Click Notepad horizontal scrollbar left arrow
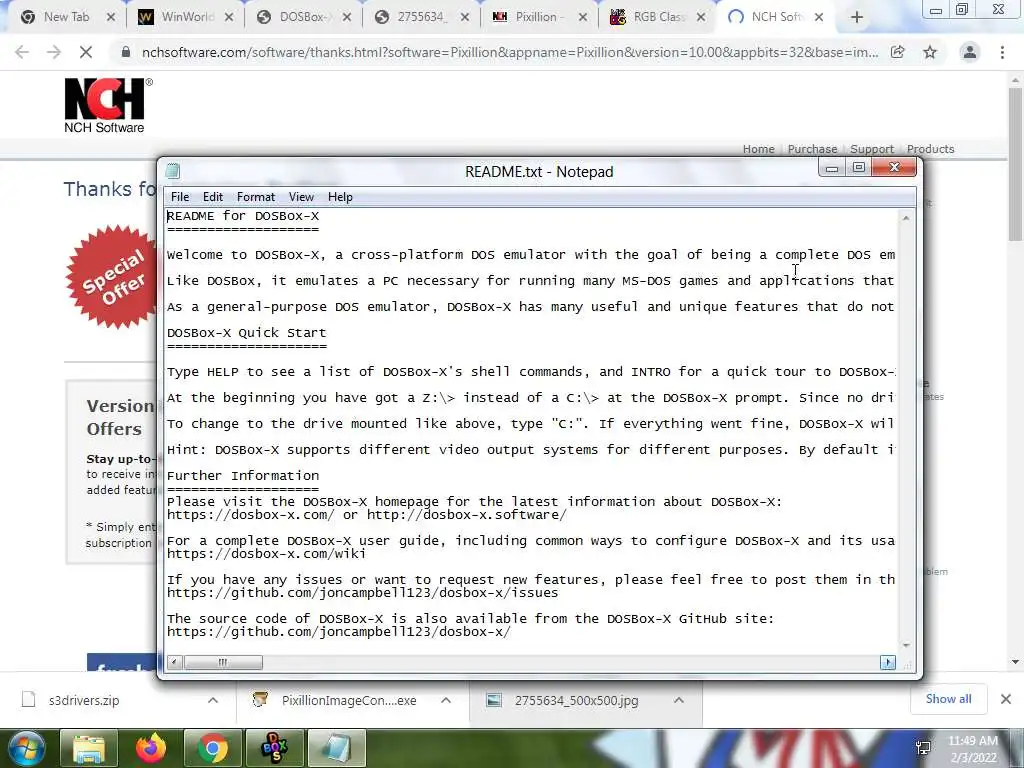The width and height of the screenshot is (1024, 768). click(174, 662)
